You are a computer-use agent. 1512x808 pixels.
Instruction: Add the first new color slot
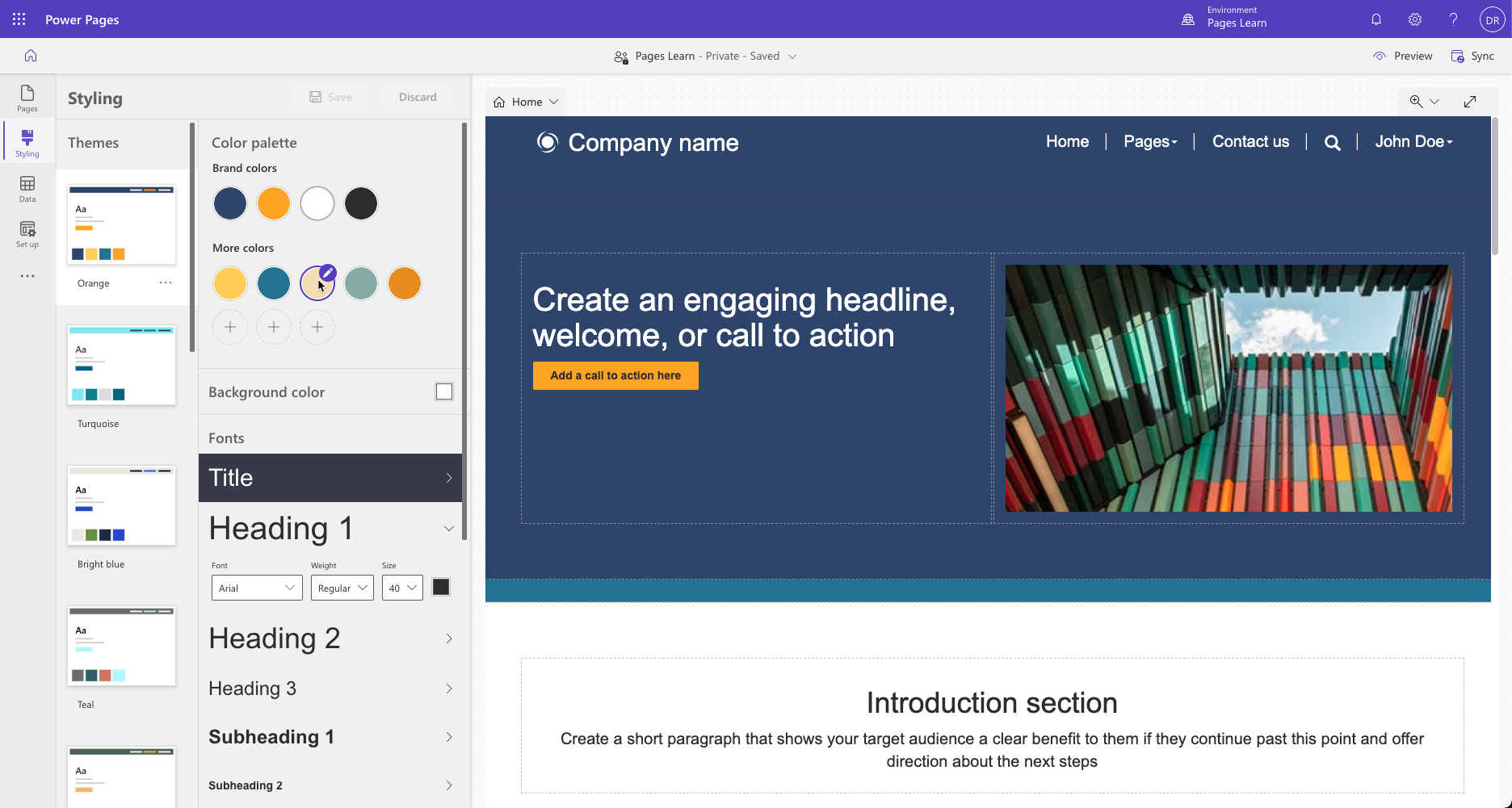tap(230, 327)
